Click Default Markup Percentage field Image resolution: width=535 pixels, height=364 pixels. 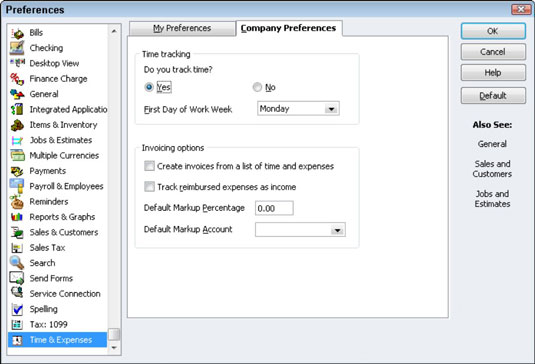[x=274, y=208]
